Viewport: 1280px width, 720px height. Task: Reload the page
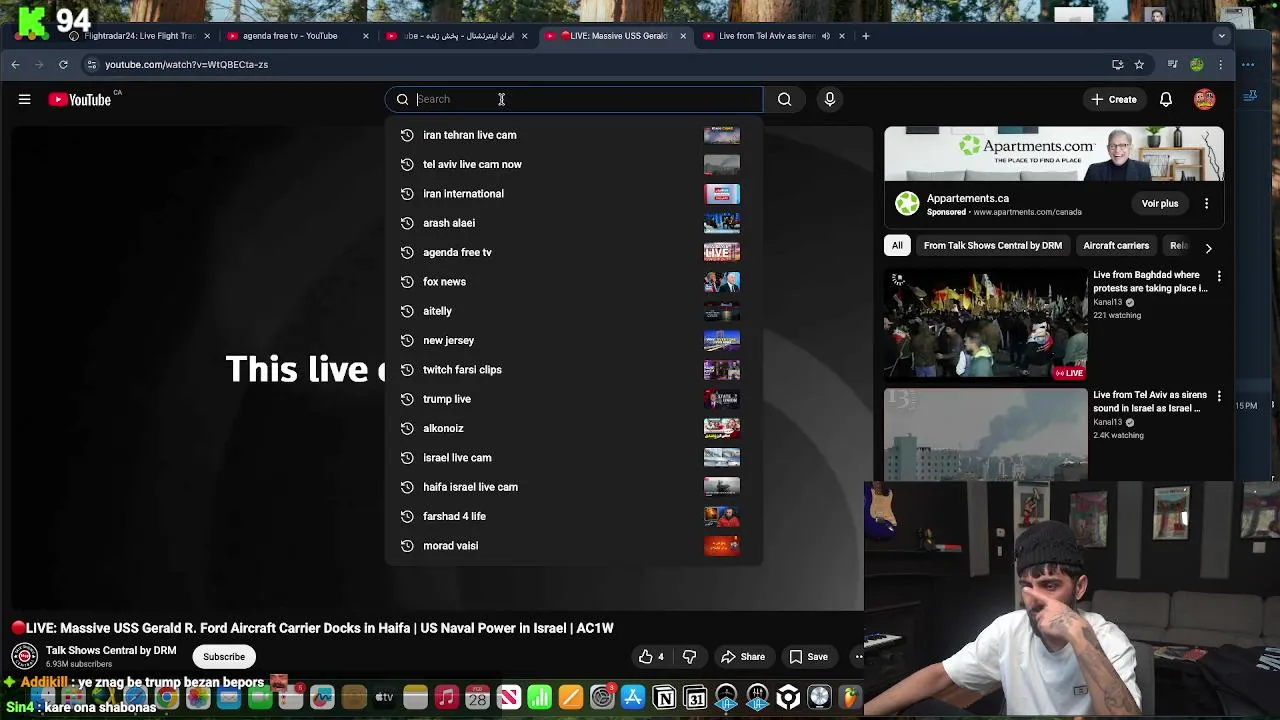[x=63, y=64]
